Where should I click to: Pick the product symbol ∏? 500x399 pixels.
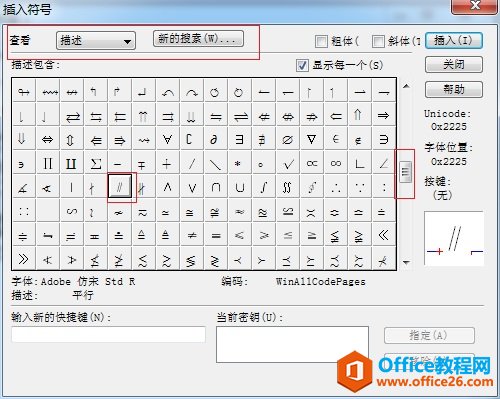pos(48,163)
